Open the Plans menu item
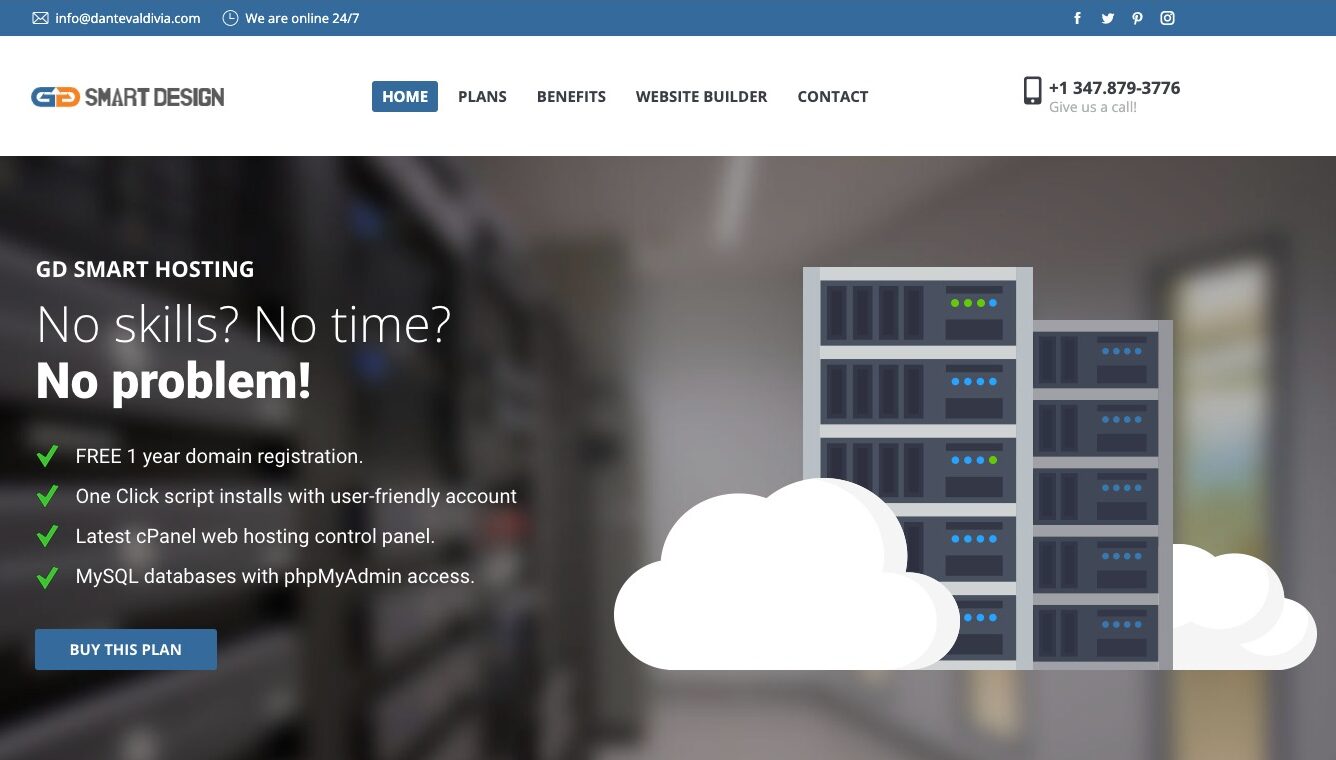This screenshot has width=1336, height=760. (x=482, y=97)
